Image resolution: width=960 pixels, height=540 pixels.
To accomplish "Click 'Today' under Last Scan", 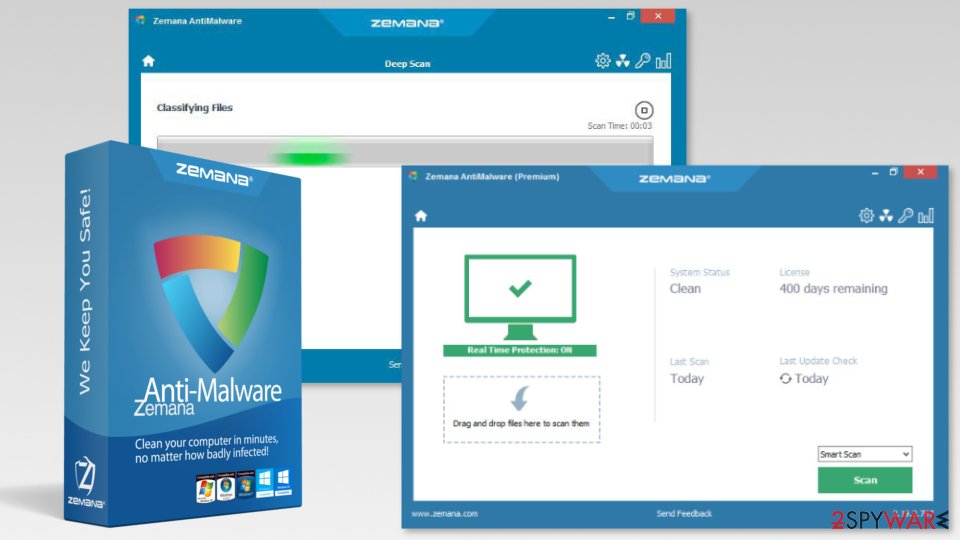I will click(x=687, y=378).
